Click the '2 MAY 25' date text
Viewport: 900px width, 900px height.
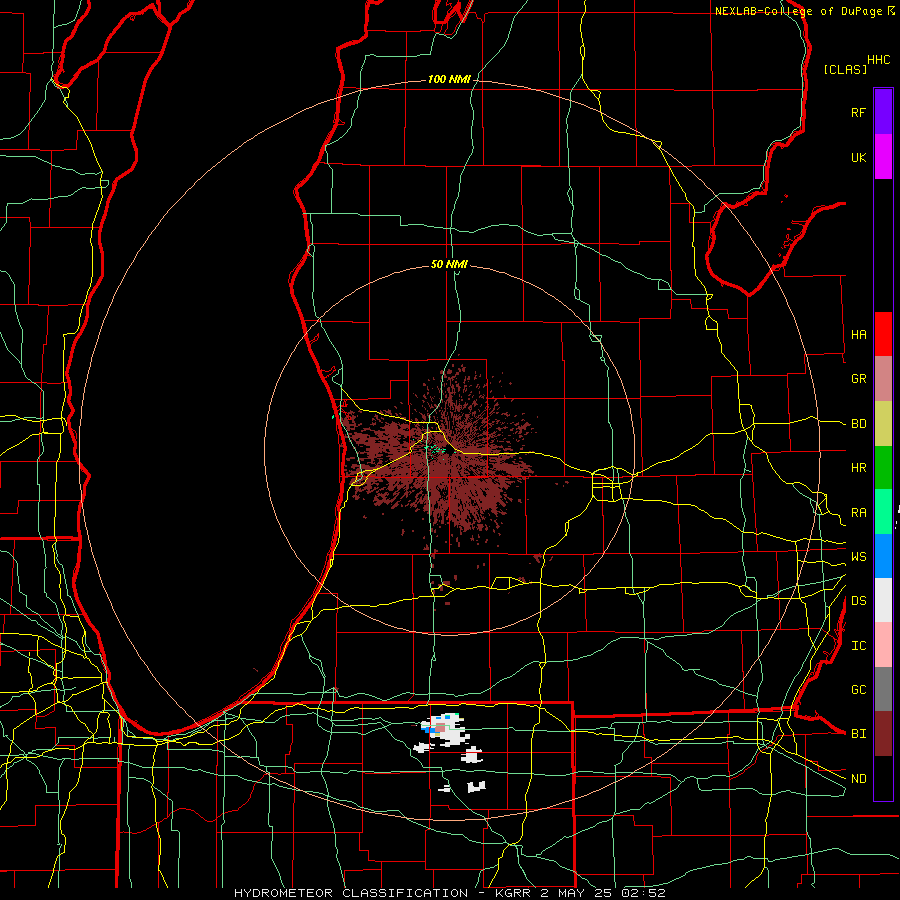(x=577, y=893)
